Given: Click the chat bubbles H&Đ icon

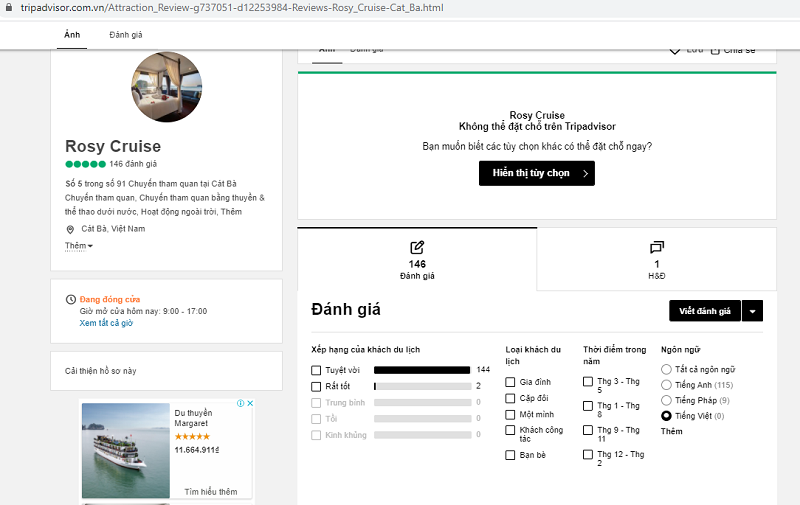Looking at the screenshot, I should coord(657,247).
